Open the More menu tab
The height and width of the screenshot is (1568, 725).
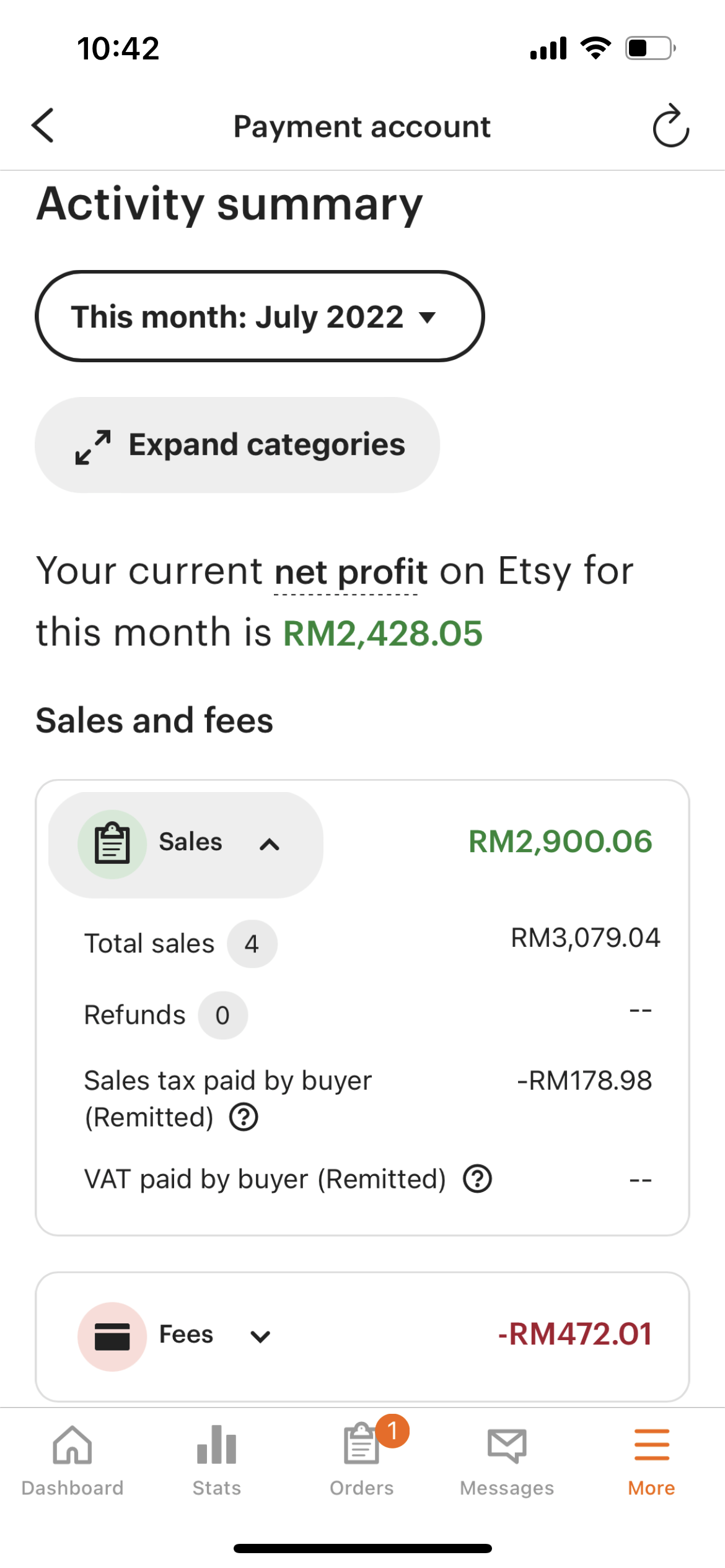point(652,1460)
